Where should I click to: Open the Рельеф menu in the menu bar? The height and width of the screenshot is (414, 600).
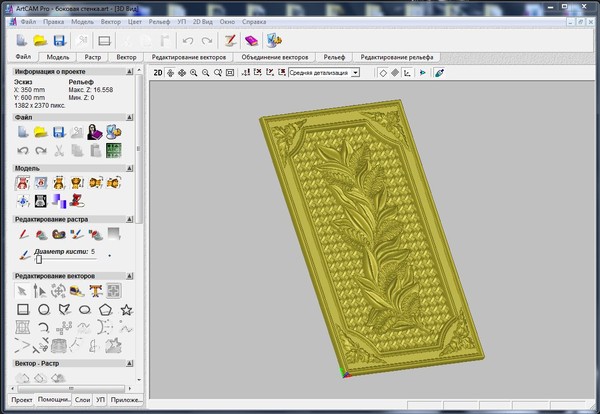(x=159, y=22)
